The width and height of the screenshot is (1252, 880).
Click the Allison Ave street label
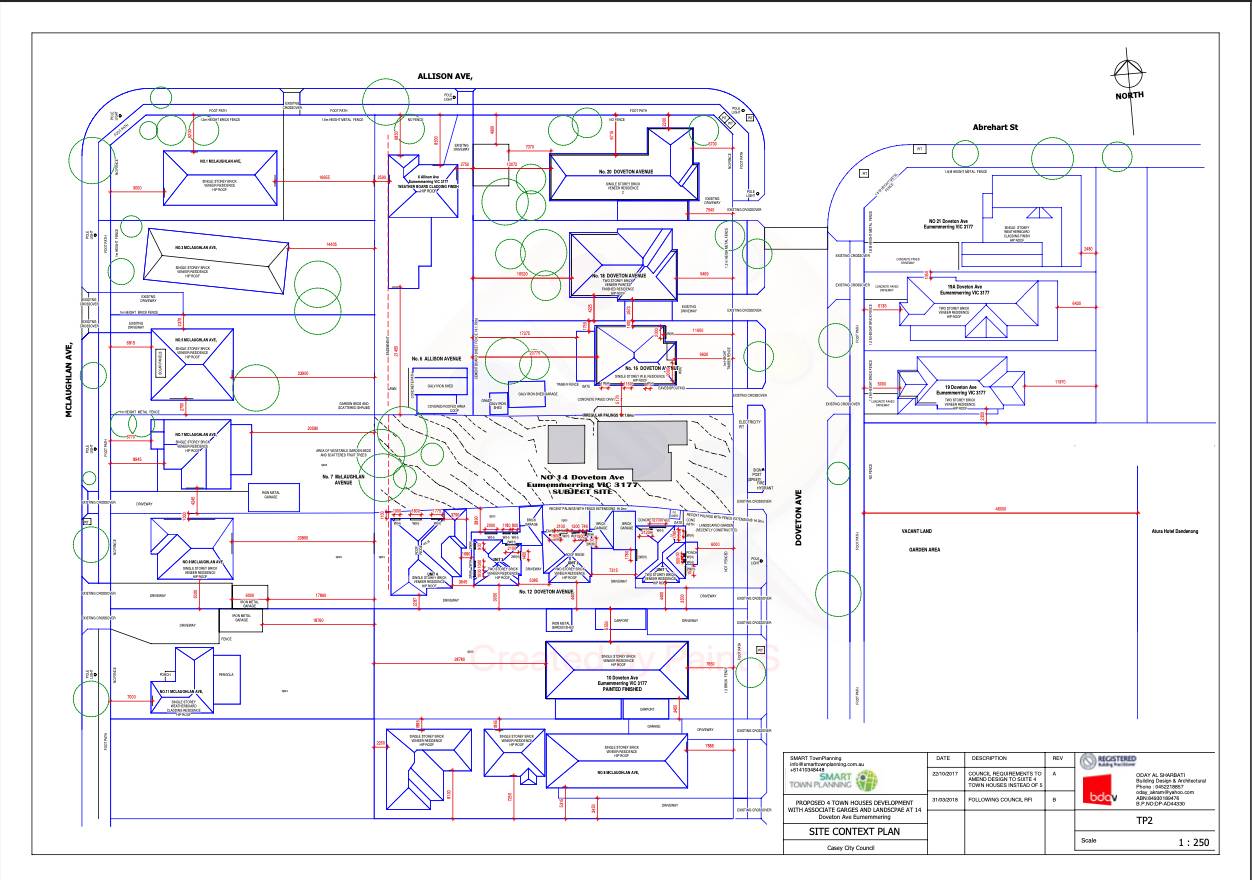pyautogui.click(x=445, y=76)
